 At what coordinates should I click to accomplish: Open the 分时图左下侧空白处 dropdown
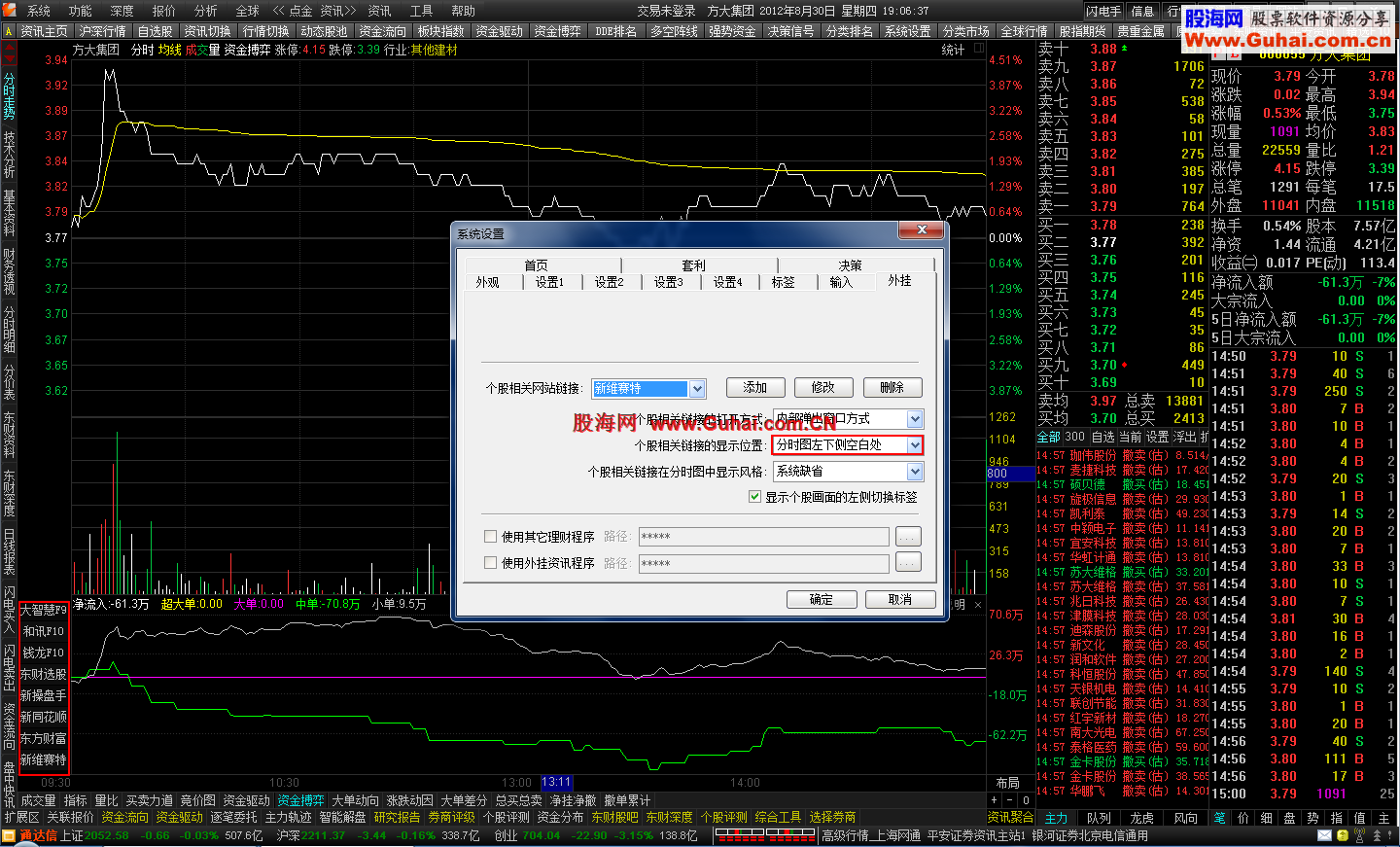coord(915,445)
